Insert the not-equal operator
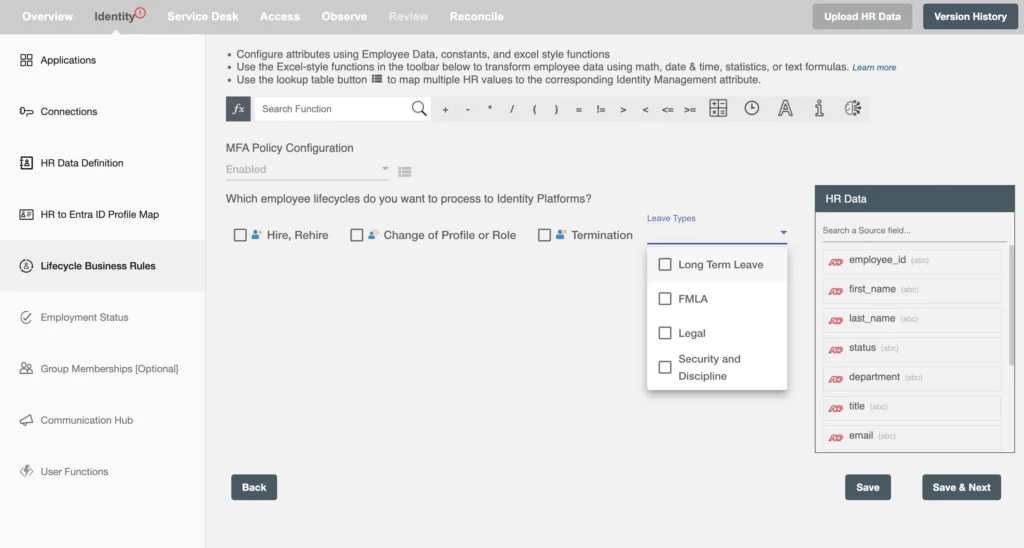Screen dimensions: 1024x548 tap(601, 110)
